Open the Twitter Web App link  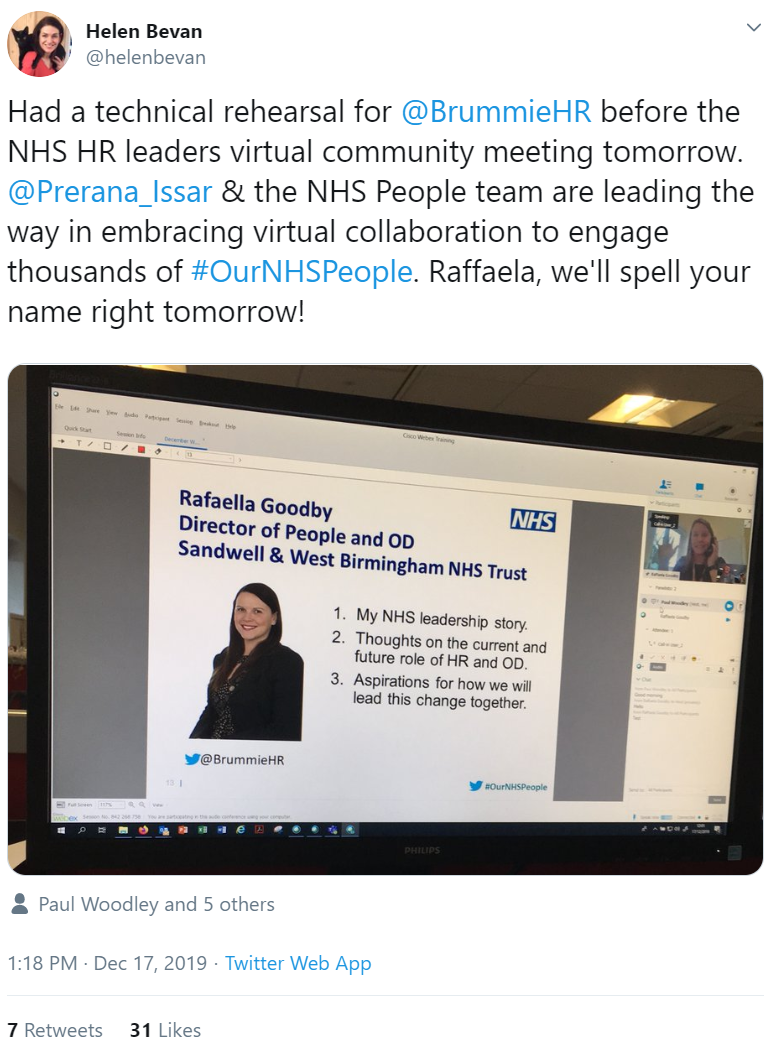pyautogui.click(x=297, y=963)
